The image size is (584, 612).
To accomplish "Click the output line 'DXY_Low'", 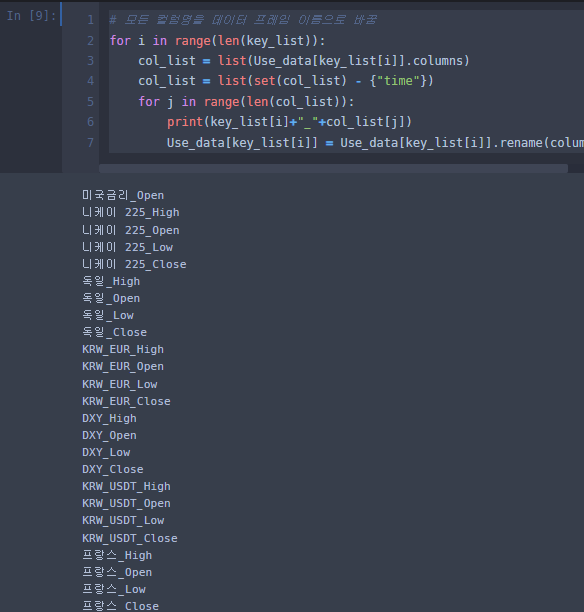I will 106,452.
